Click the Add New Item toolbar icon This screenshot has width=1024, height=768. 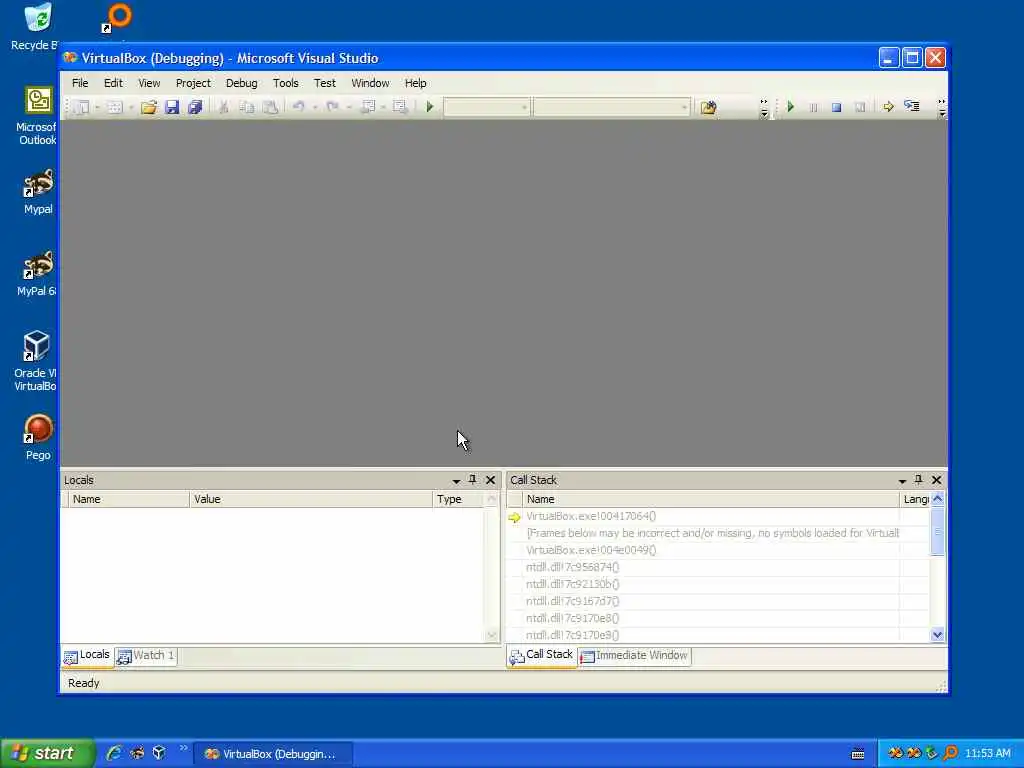coord(115,107)
